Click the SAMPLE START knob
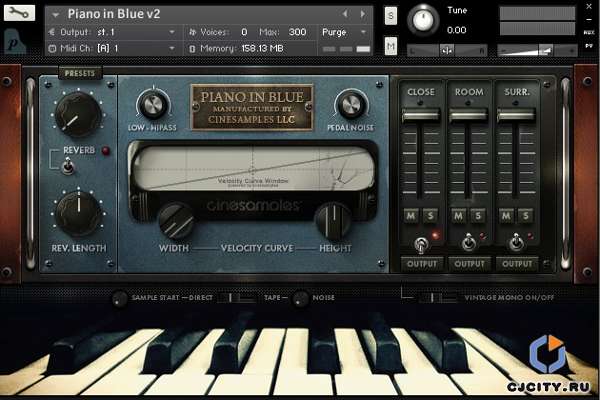 (x=119, y=298)
